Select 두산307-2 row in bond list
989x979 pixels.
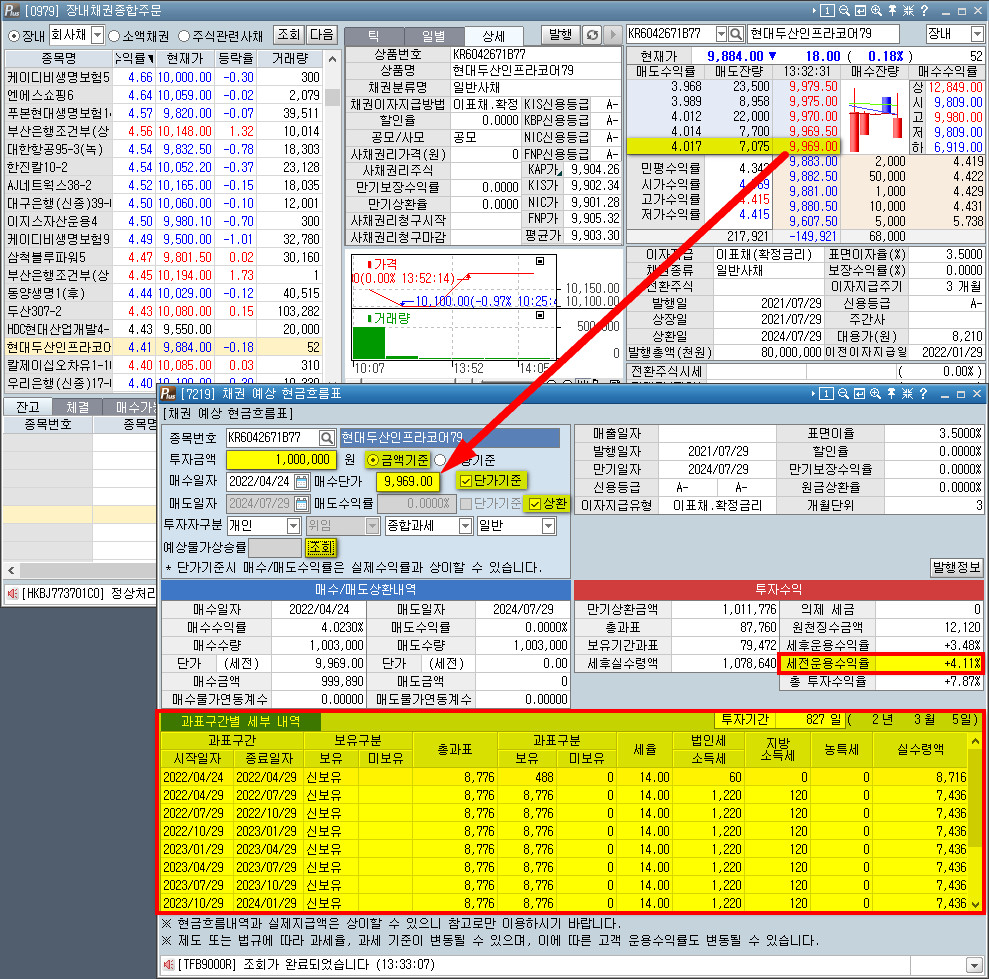pos(165,312)
